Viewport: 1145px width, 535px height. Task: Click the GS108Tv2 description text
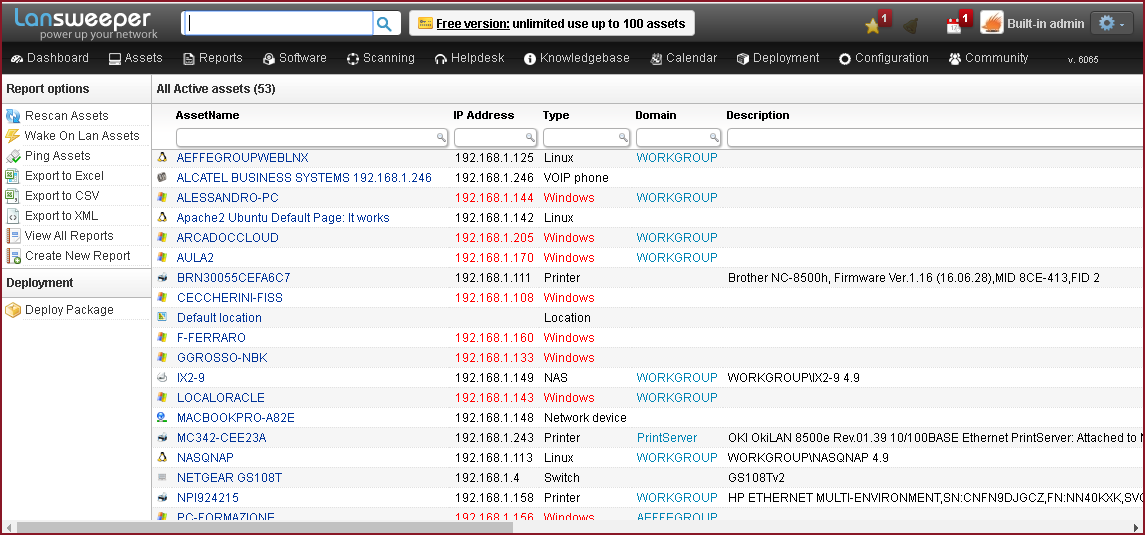click(757, 478)
